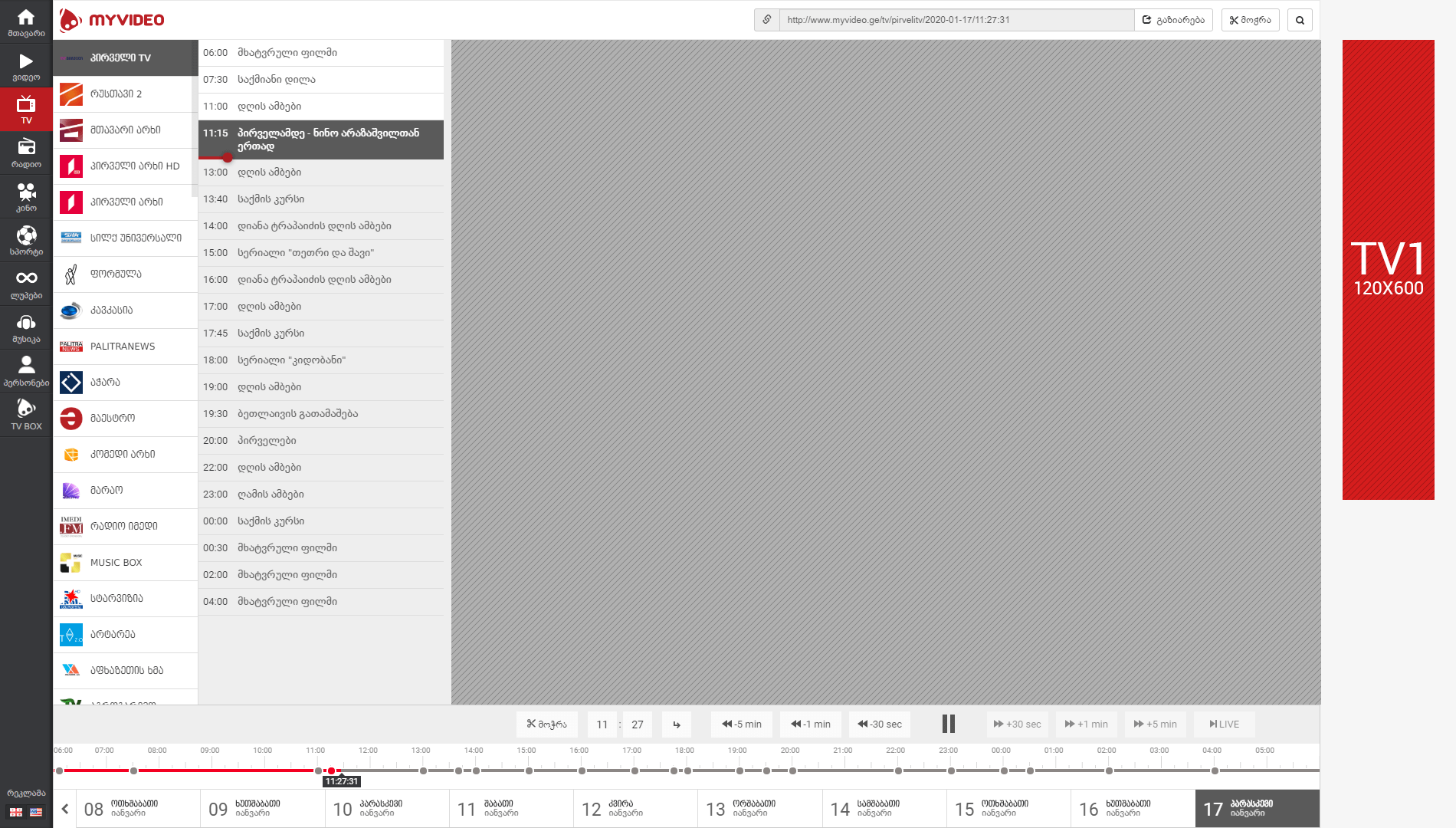1456x828 pixels.
Task: Open the Cinema section in sidebar
Action: pyautogui.click(x=26, y=197)
